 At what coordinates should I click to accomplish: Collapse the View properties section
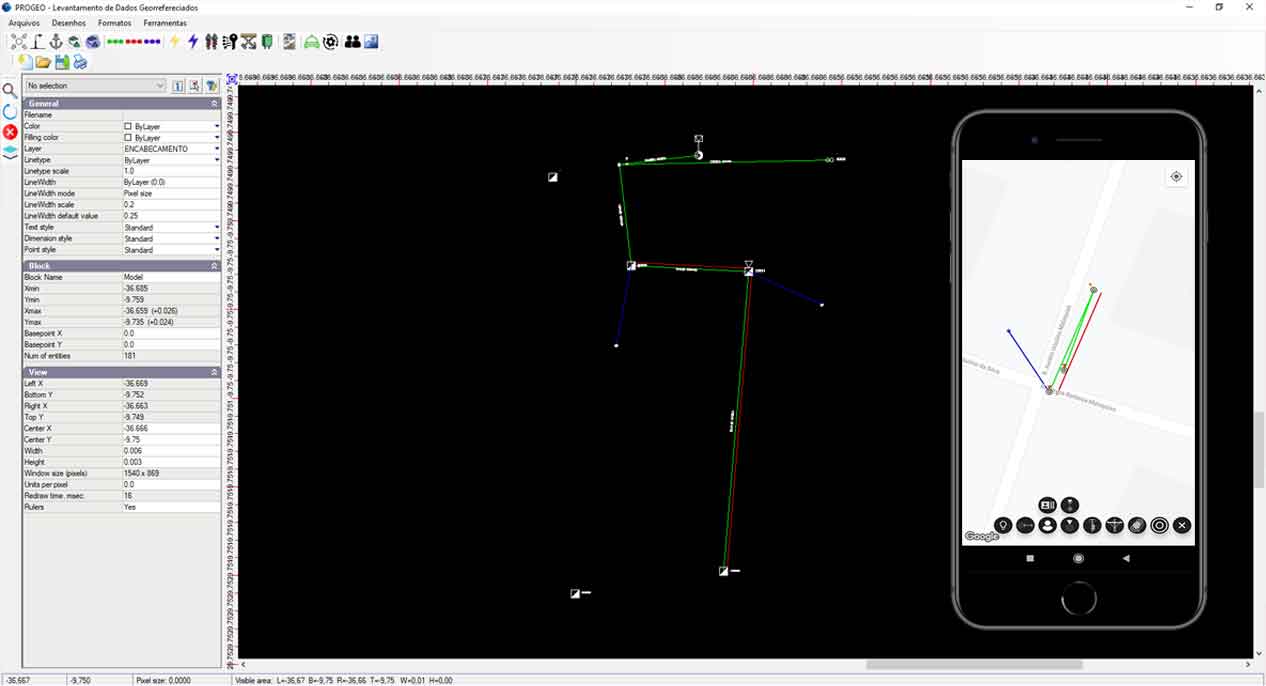tap(214, 372)
